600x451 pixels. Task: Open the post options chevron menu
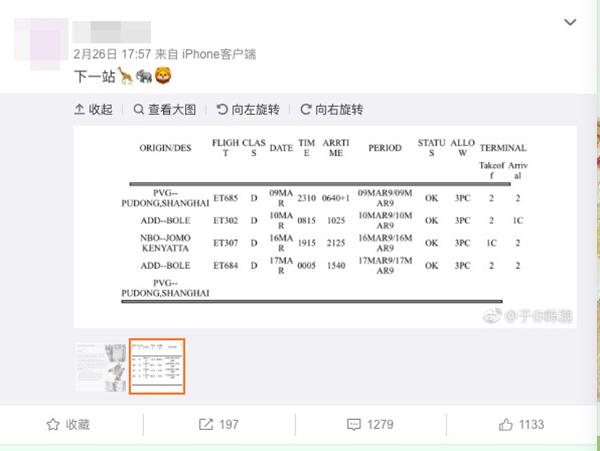click(570, 22)
